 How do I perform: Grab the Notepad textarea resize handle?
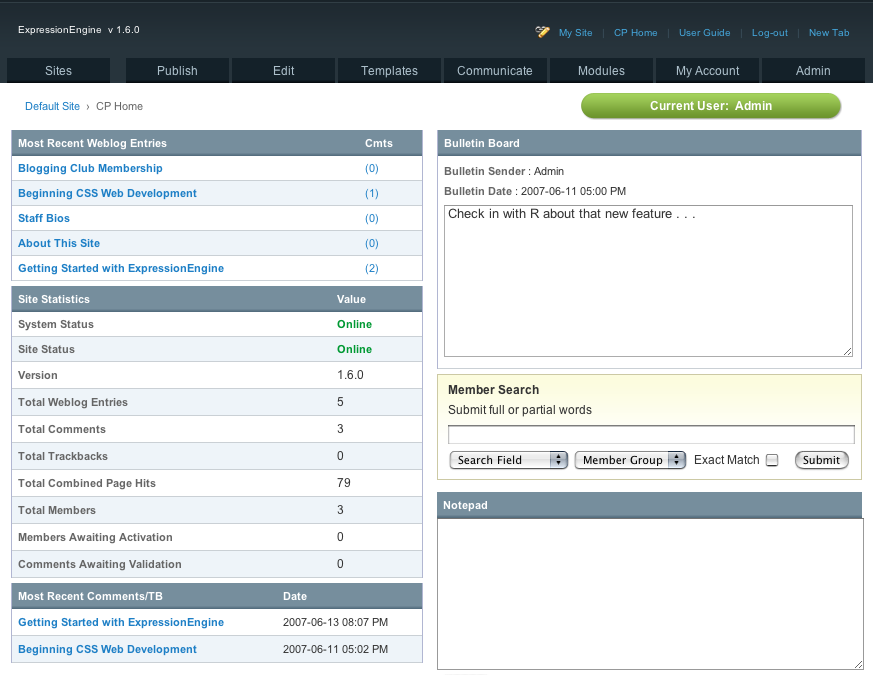point(859,664)
